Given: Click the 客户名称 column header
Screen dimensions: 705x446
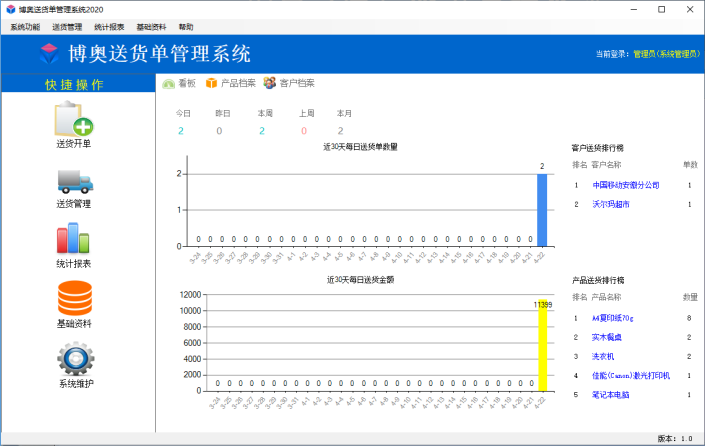Looking at the screenshot, I should click(x=606, y=165).
